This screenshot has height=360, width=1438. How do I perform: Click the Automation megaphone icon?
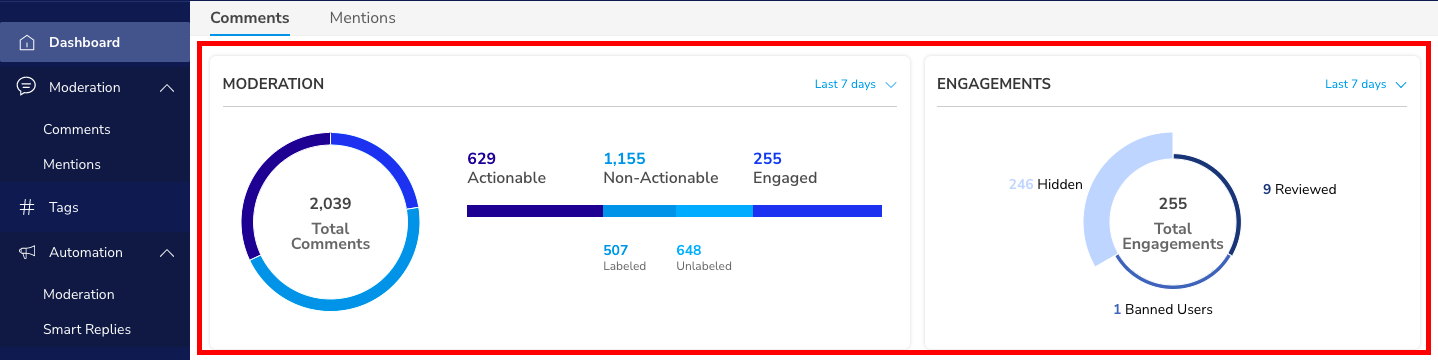point(27,252)
